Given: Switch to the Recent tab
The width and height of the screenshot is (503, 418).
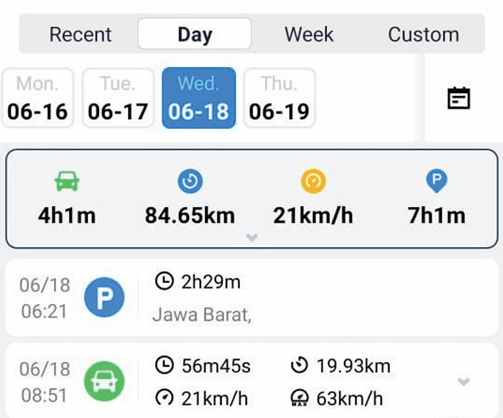Looking at the screenshot, I should point(80,34).
